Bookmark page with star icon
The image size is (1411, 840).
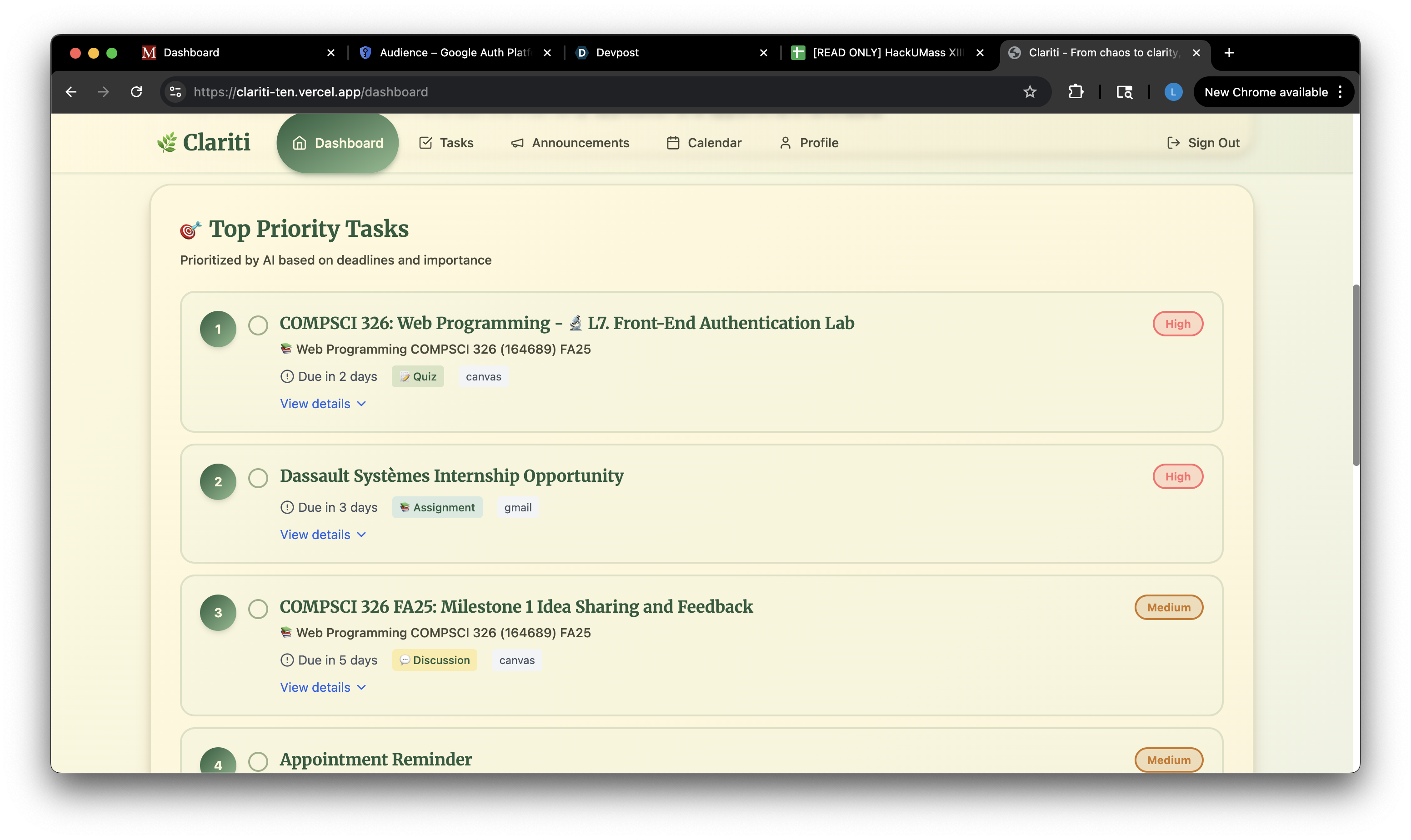point(1030,92)
